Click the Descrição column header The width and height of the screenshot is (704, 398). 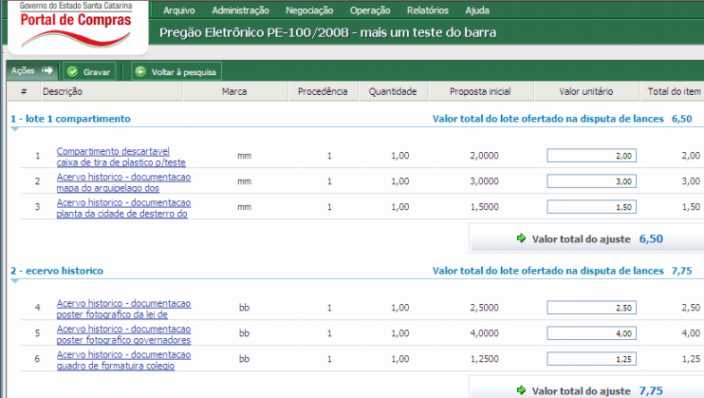click(x=62, y=91)
